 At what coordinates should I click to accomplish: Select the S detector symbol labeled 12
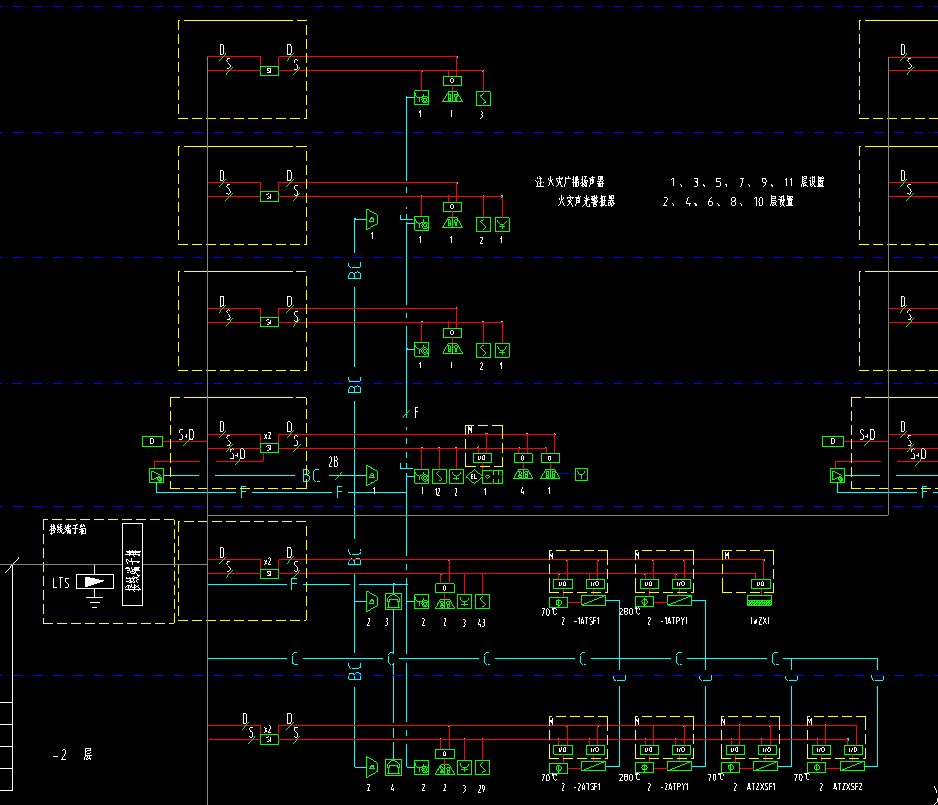coord(439,476)
